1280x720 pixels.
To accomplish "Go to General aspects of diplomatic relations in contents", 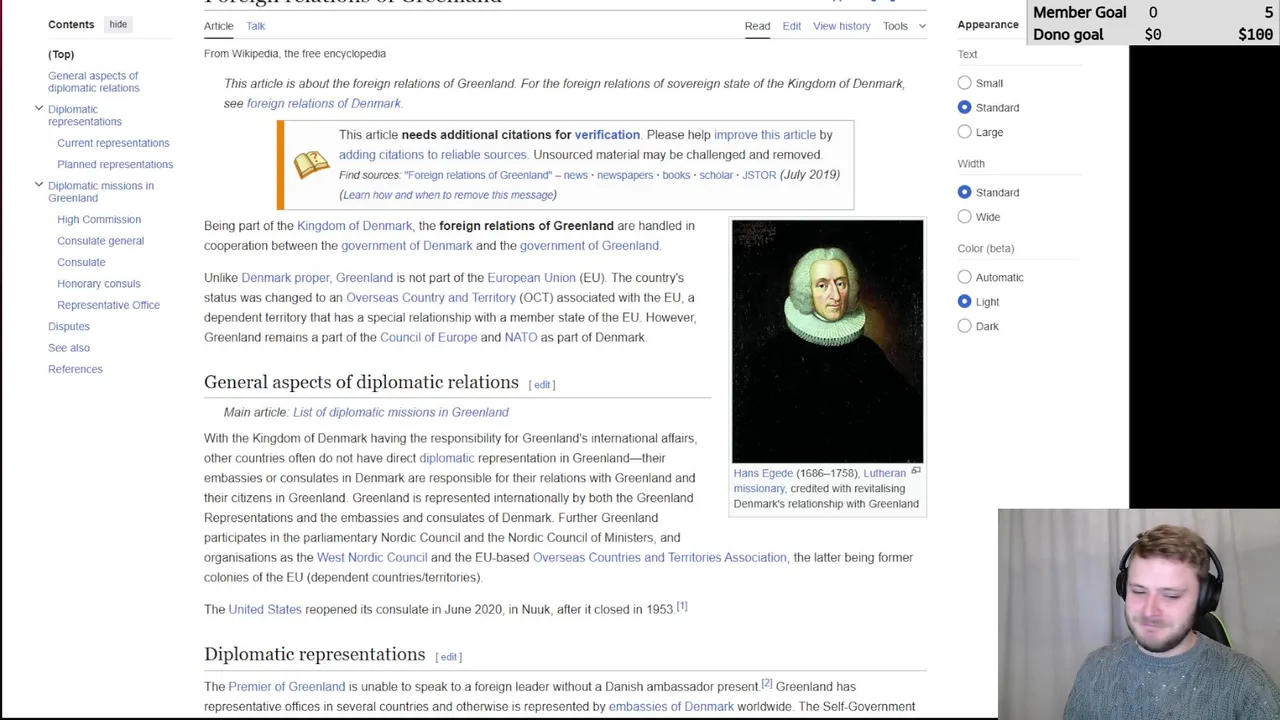I will (93, 81).
